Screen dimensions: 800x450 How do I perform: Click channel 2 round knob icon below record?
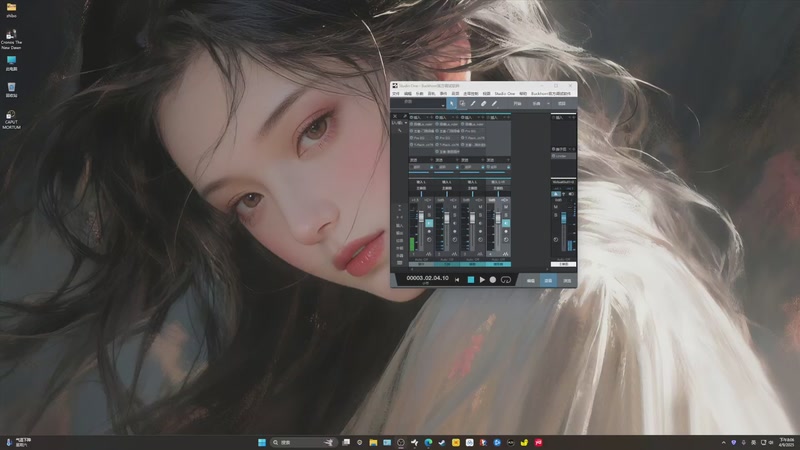coord(455,240)
